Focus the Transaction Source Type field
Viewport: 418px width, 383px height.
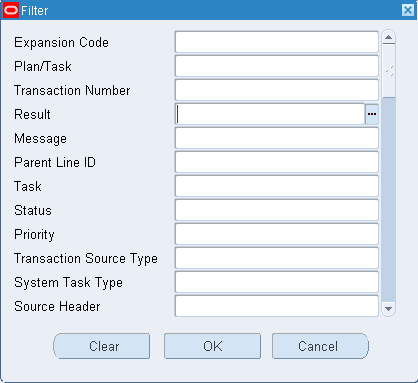(277, 258)
